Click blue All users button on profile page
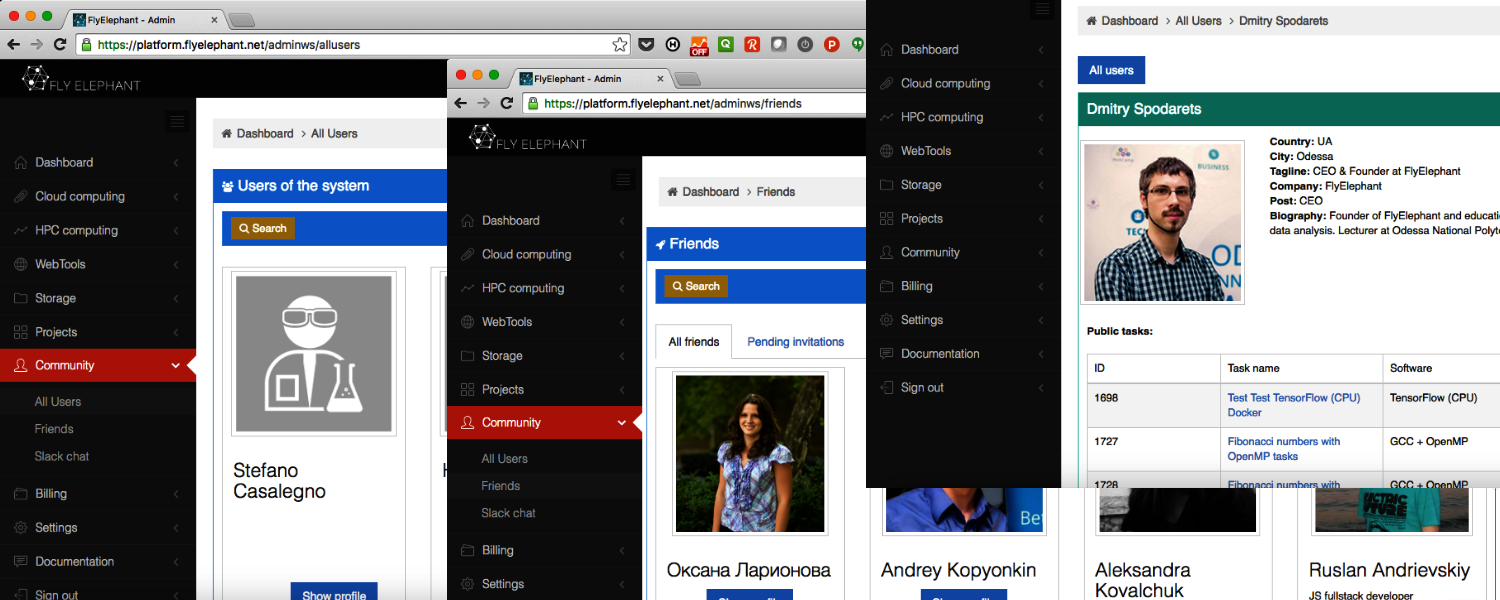The image size is (1500, 600). click(x=1111, y=70)
